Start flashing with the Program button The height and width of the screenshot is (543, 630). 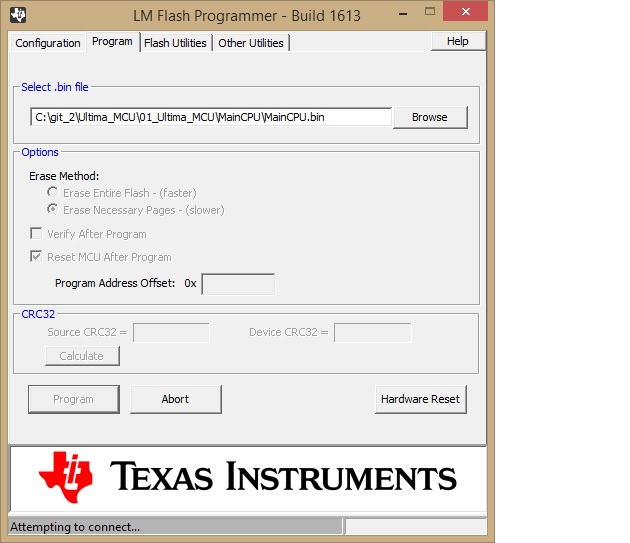point(74,399)
